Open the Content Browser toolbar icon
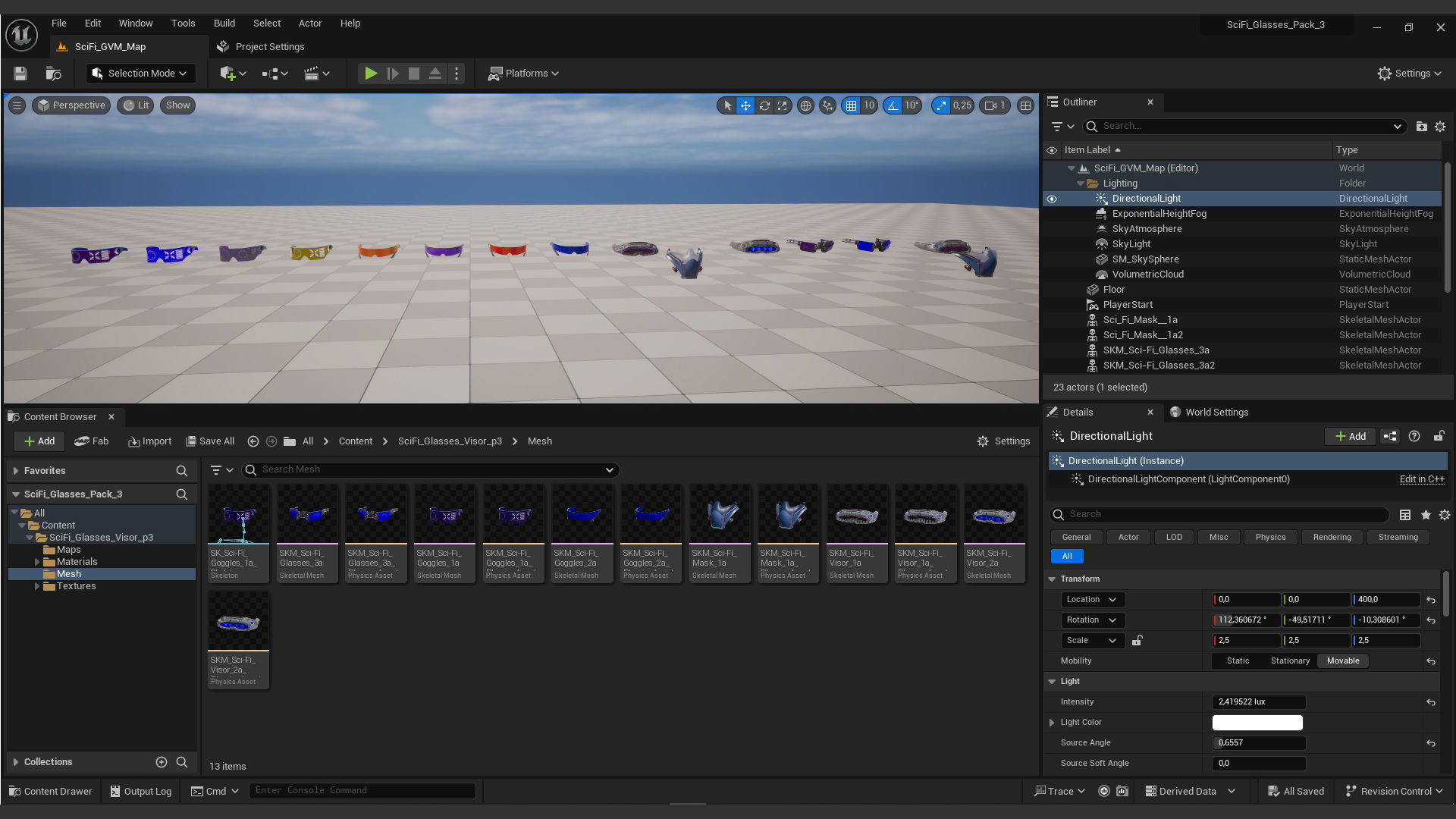The width and height of the screenshot is (1456, 819). 53,74
